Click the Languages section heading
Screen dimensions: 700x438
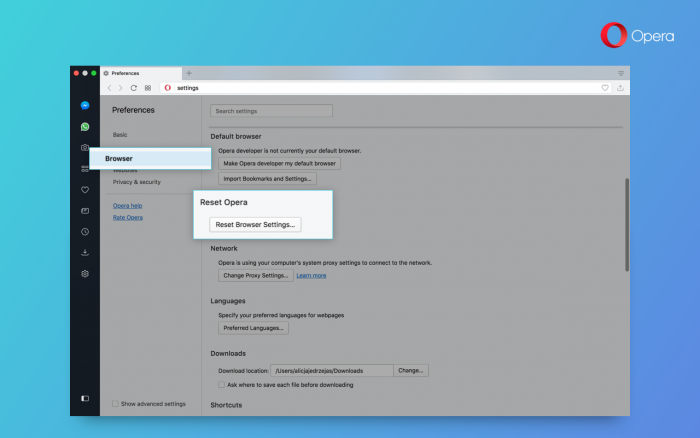(x=228, y=301)
